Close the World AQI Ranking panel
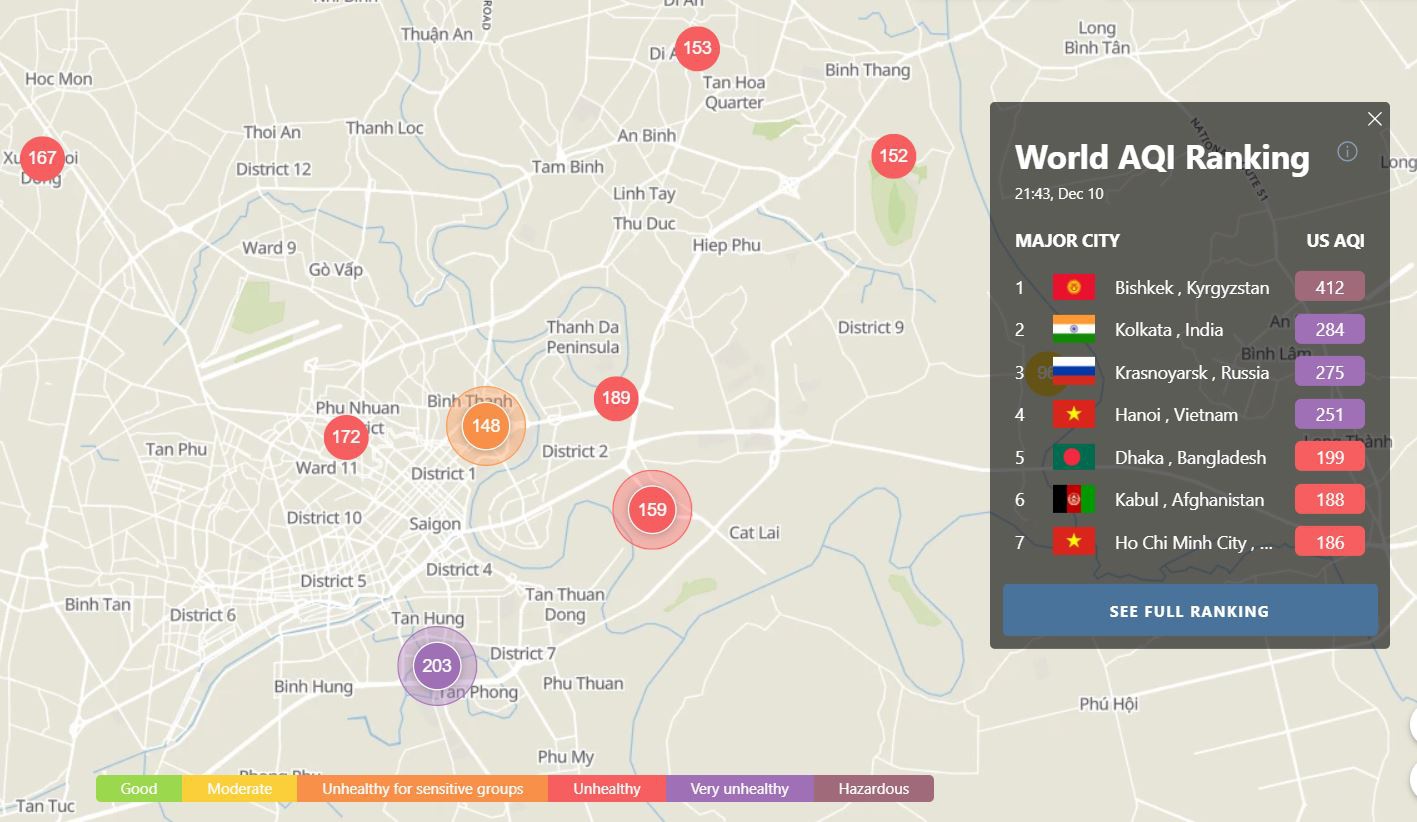Screen dimensions: 1417x822 click(x=1374, y=119)
